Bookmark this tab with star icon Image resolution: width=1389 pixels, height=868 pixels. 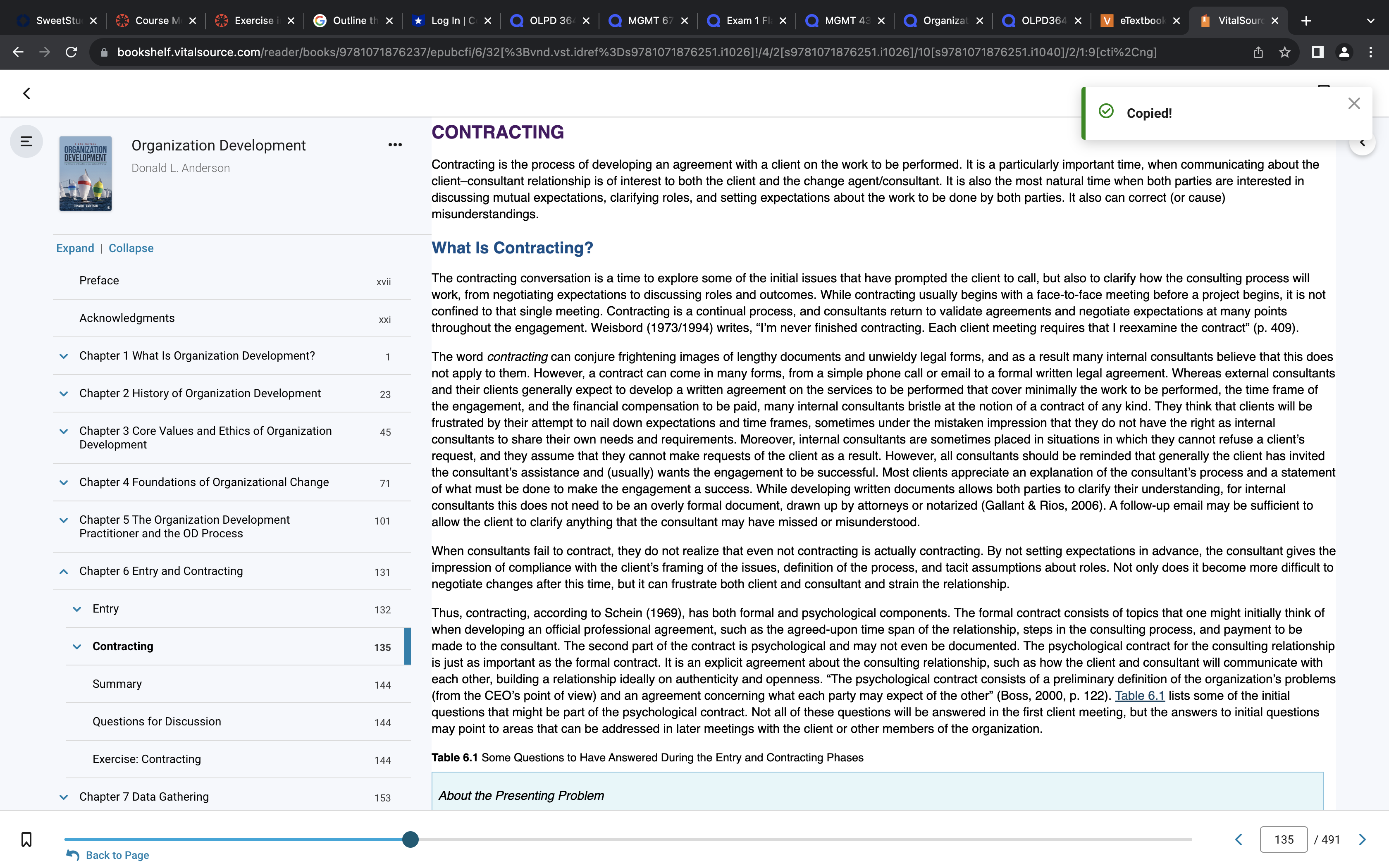point(1284,52)
